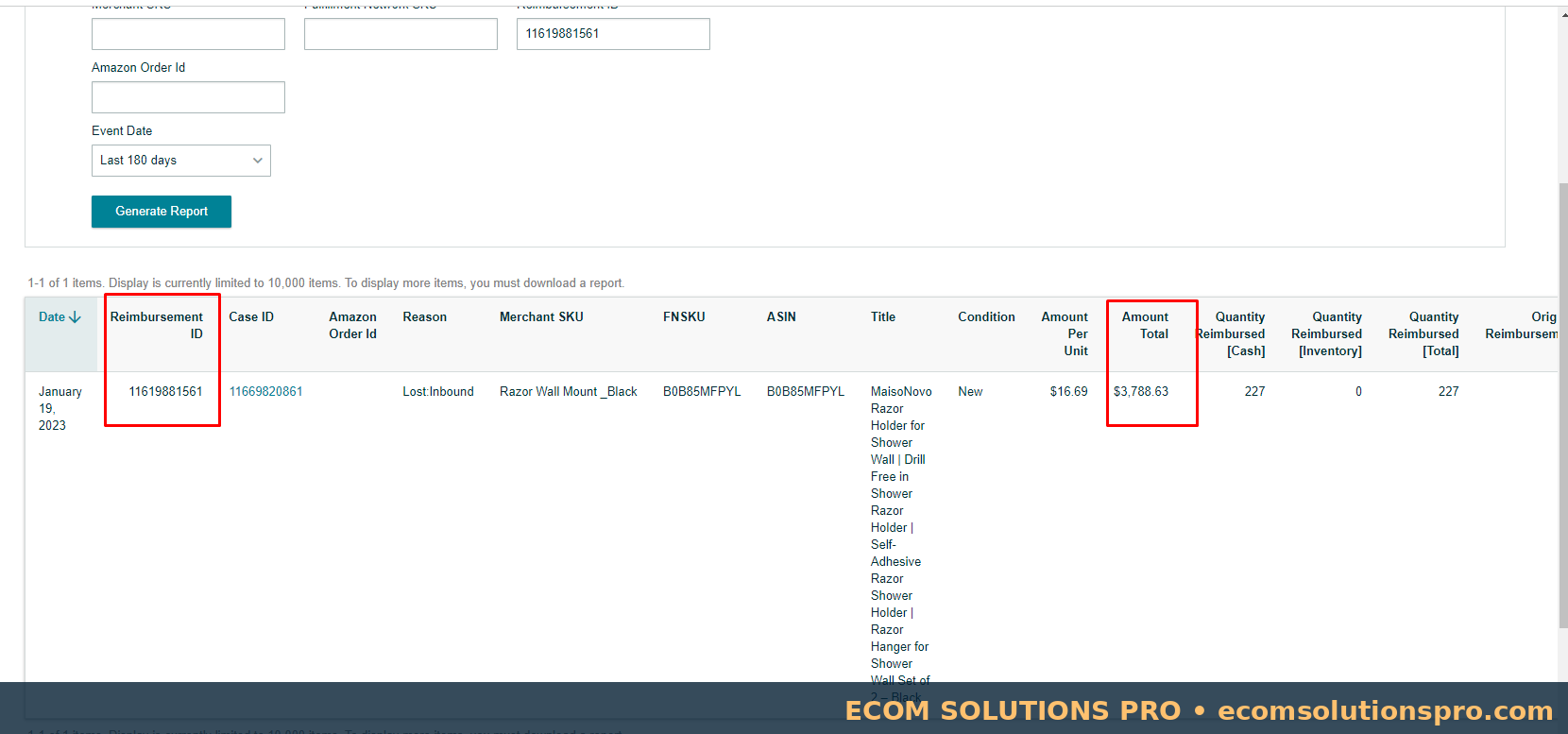The image size is (1568, 734).
Task: Focus the Amazon Order Id input field
Action: 188,97
